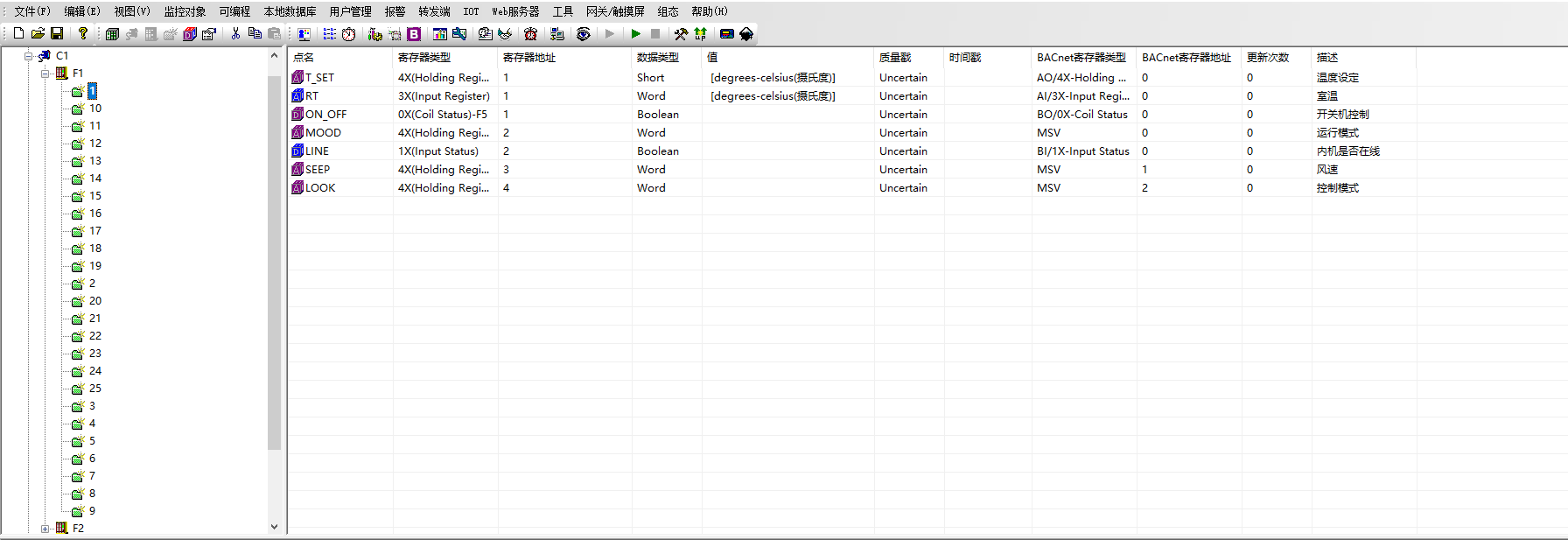The height and width of the screenshot is (540, 1568).
Task: Click the purple B toolbar icon
Action: coord(414,34)
